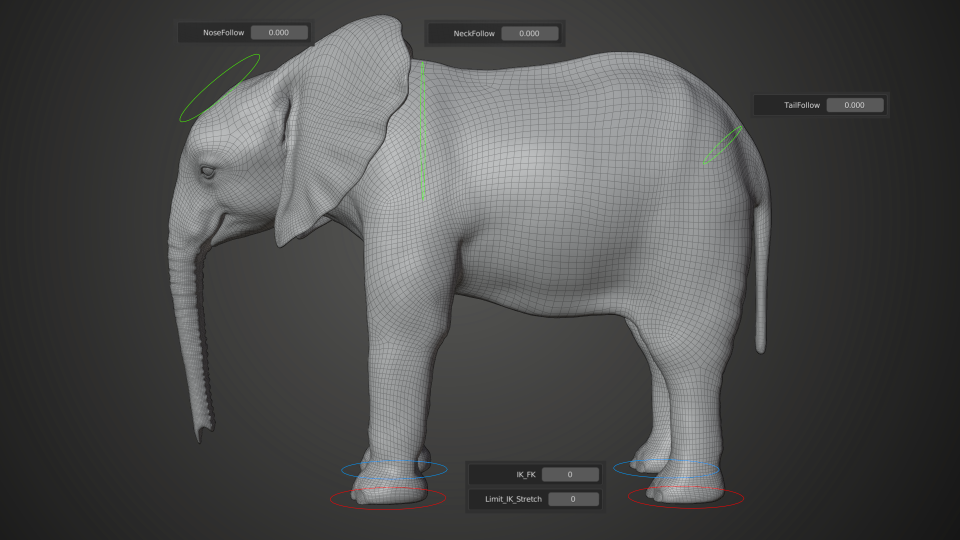The image size is (960, 540).
Task: Click the NeckFollow property label
Action: (x=474, y=34)
